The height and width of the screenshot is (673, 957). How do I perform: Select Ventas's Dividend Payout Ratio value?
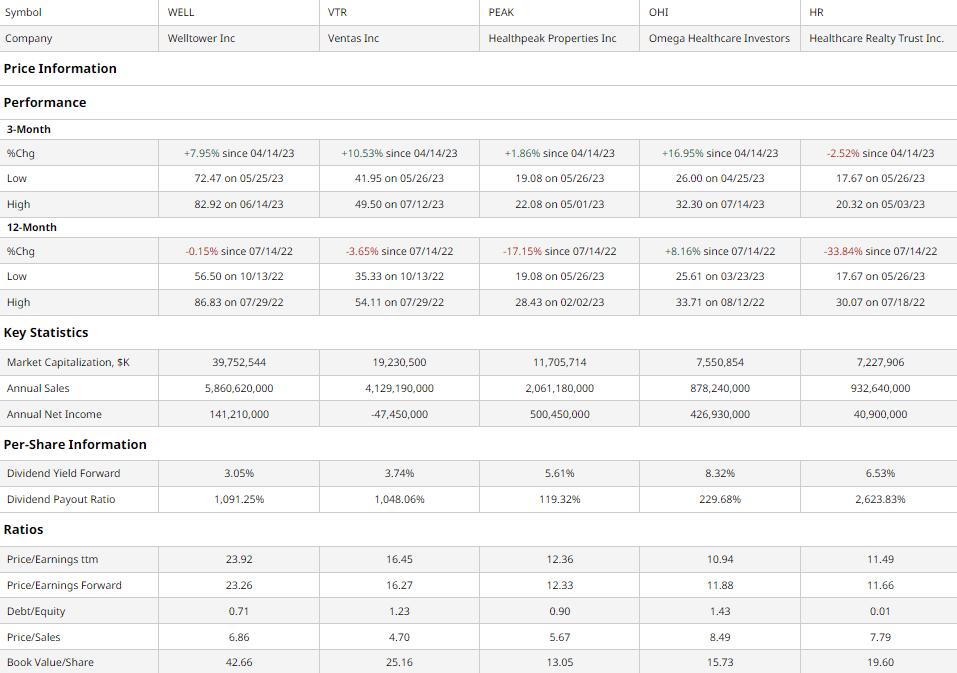(x=398, y=498)
